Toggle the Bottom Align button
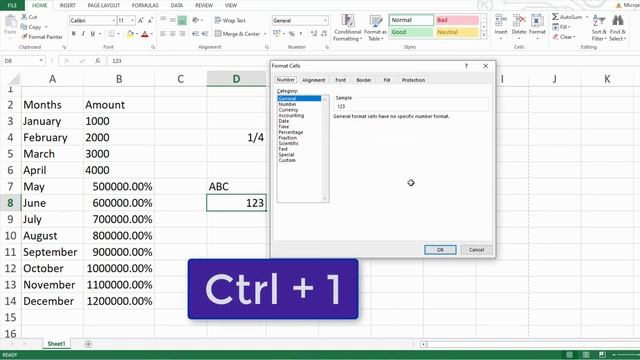Viewport: 640px width, 360px height. pos(182,20)
